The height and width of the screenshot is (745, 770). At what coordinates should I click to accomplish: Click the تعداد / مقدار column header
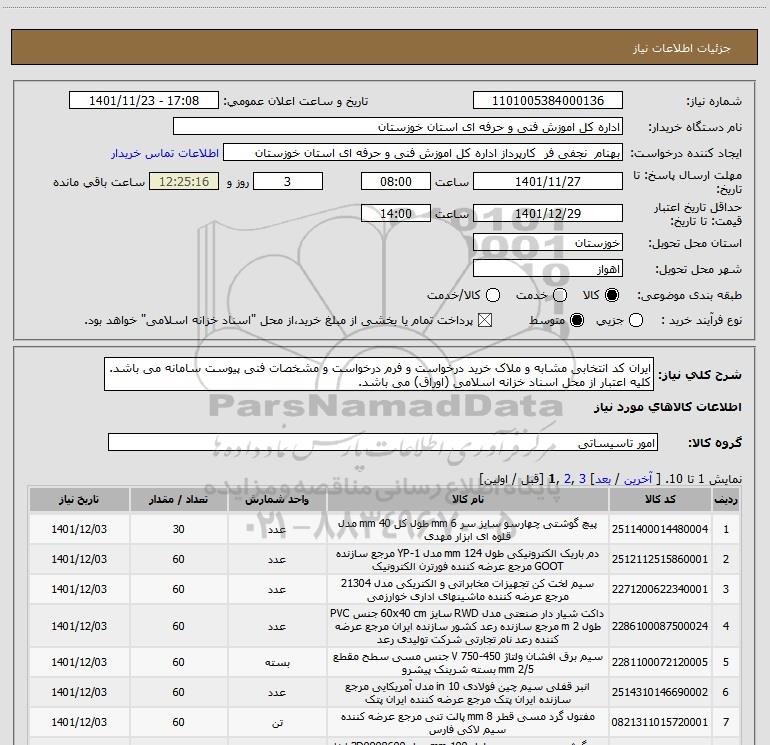tap(178, 499)
